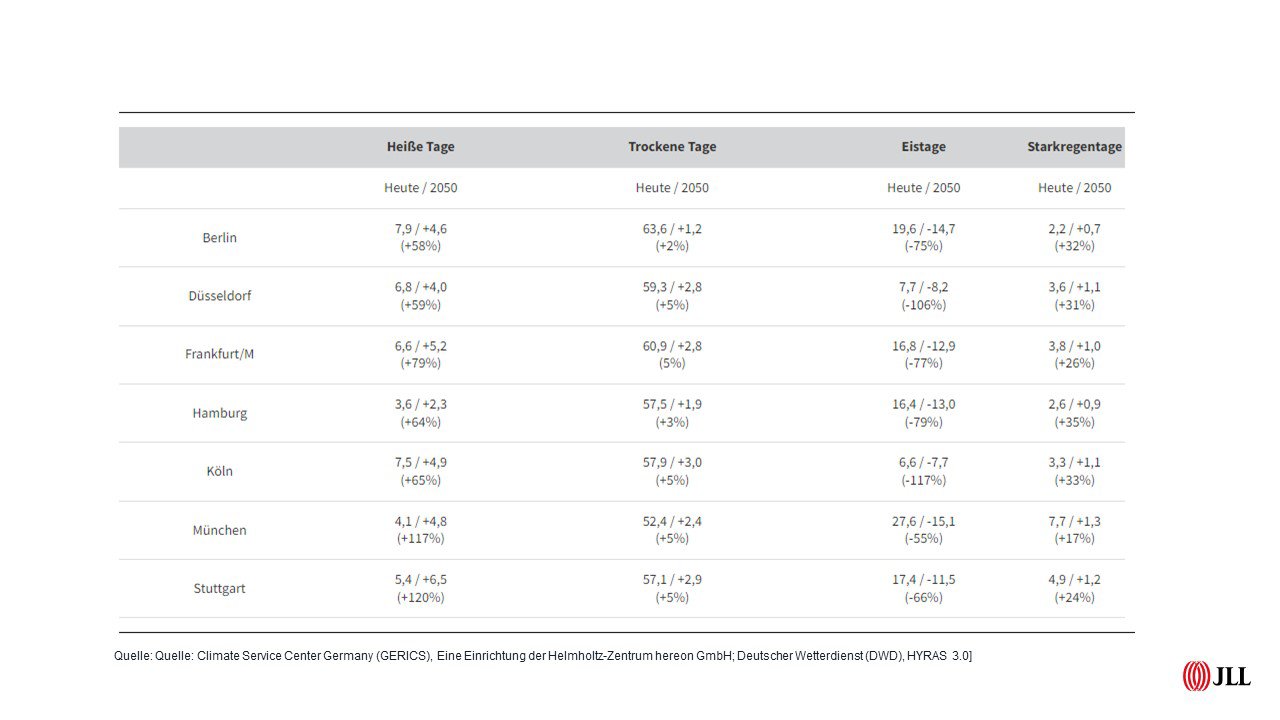Click the (-55%) percentage in München row
The image size is (1280, 720).
(x=923, y=539)
